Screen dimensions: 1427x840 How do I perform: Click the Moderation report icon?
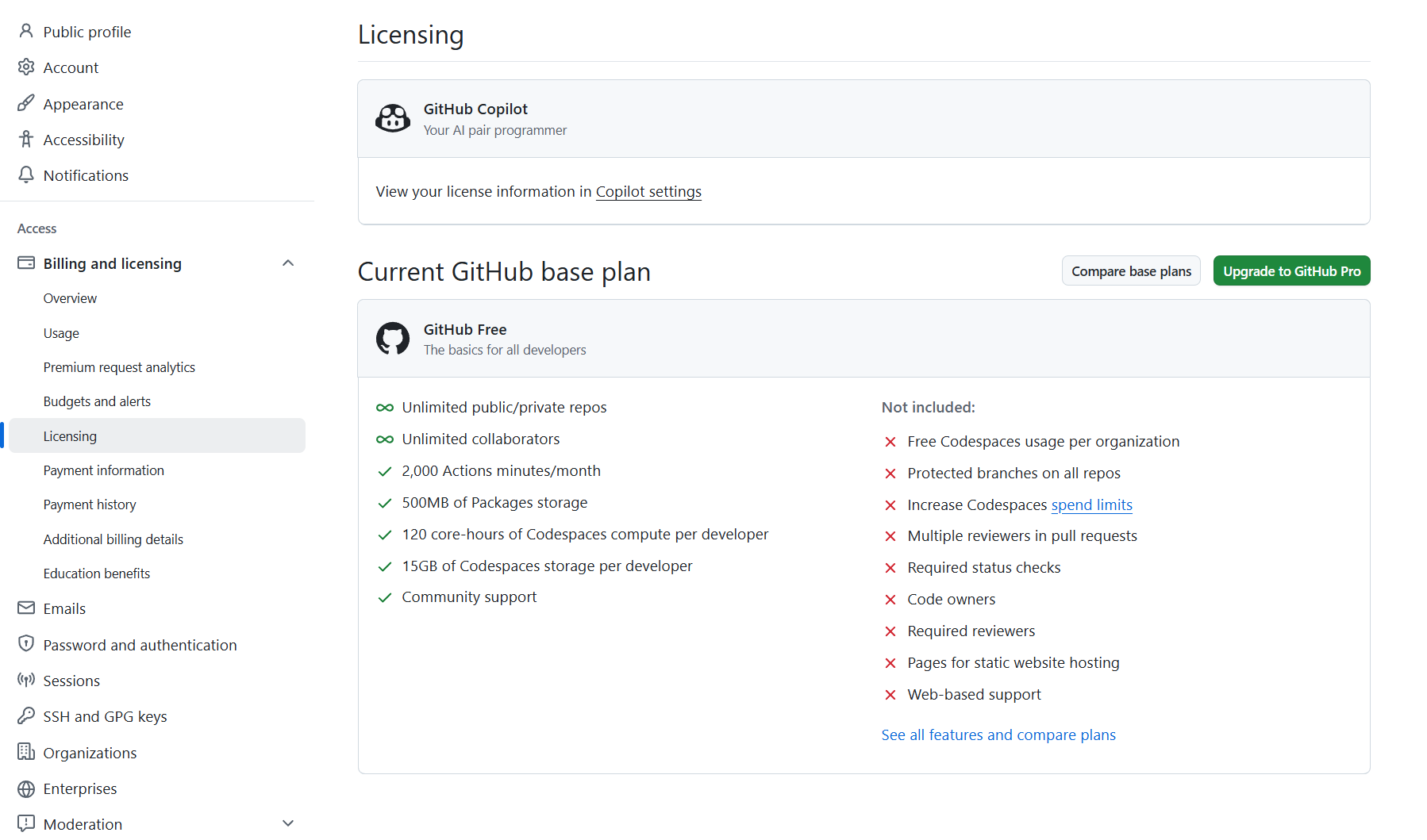26,823
